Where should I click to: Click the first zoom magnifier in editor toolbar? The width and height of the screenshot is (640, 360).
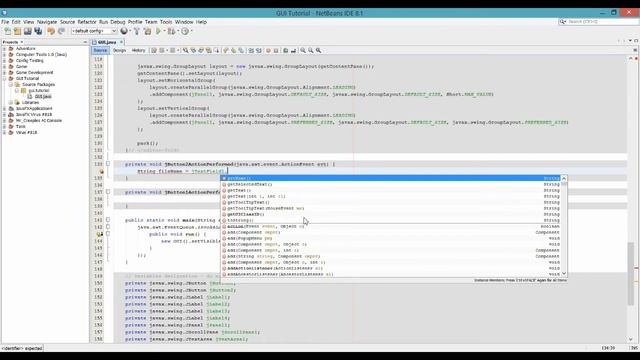click(303, 50)
